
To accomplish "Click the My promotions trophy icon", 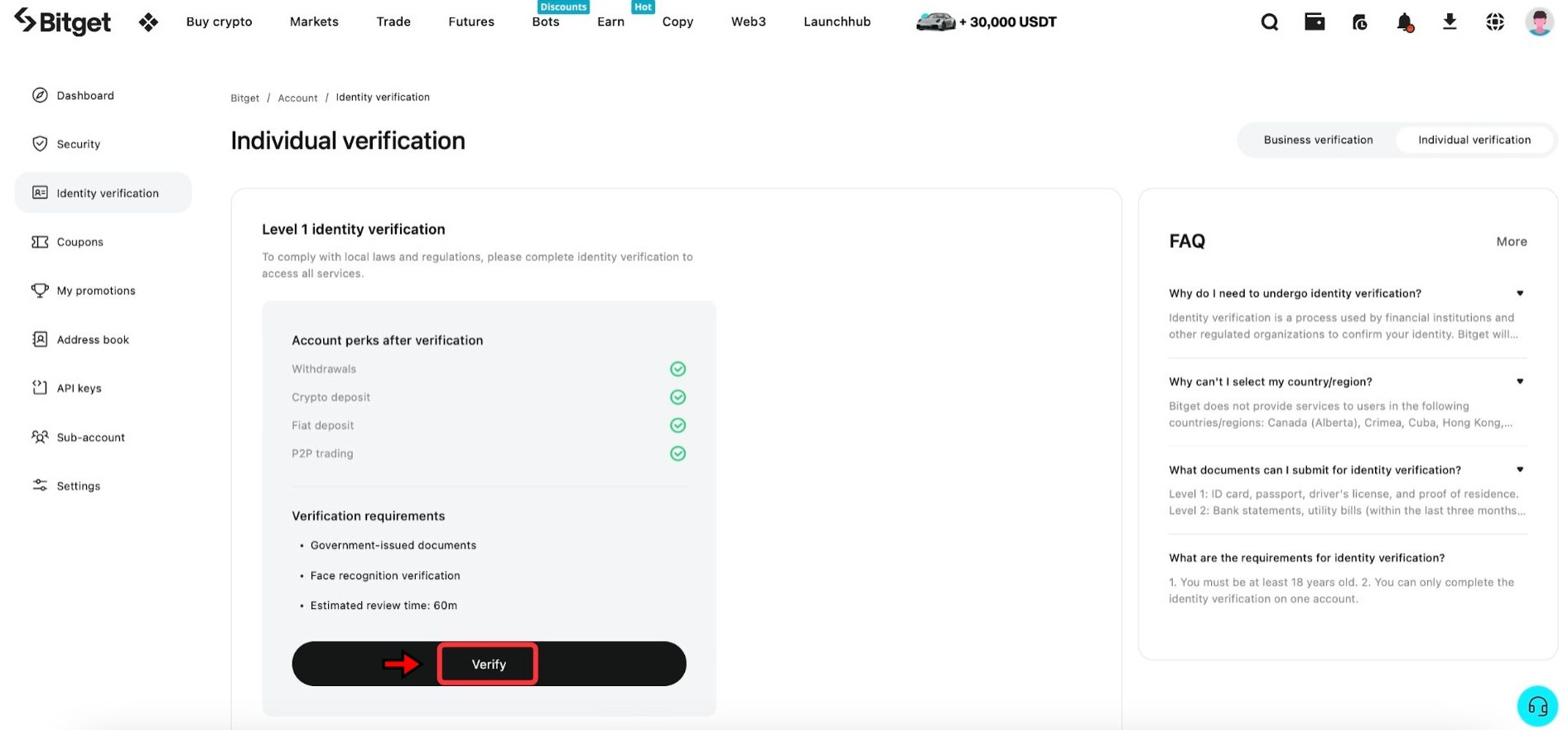I will coord(40,291).
